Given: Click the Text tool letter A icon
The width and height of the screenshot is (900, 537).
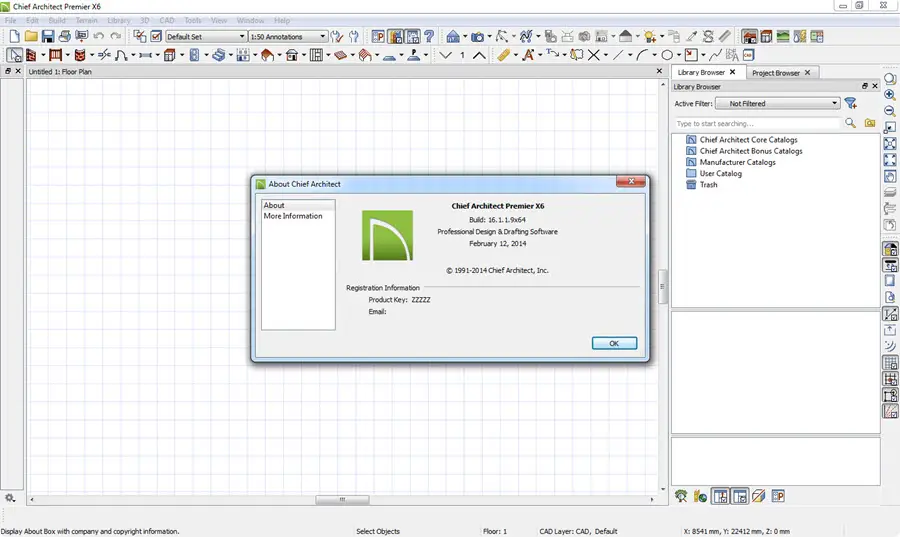Looking at the screenshot, I should tap(527, 55).
